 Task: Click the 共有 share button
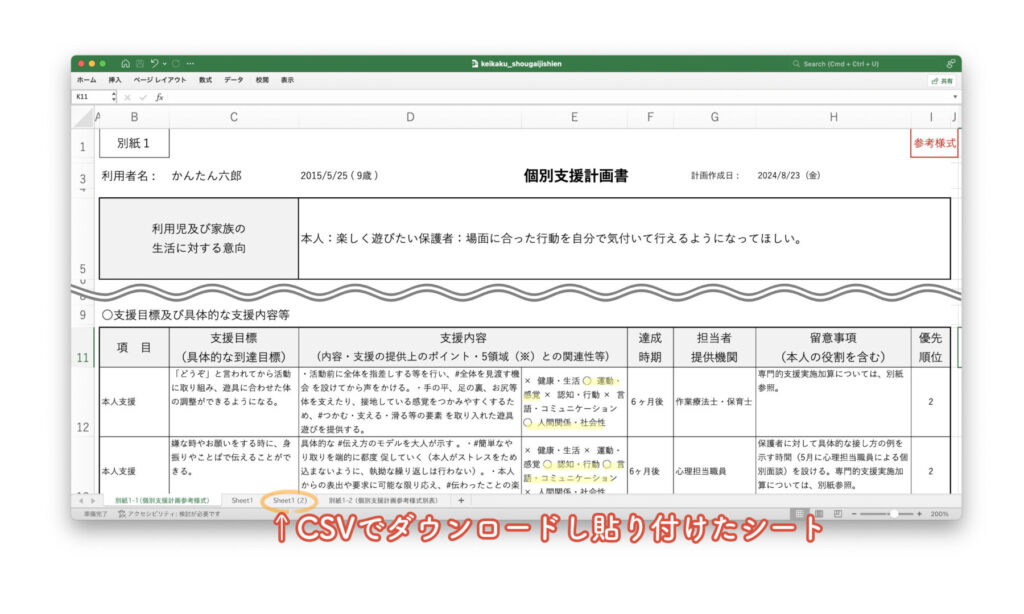(x=942, y=81)
